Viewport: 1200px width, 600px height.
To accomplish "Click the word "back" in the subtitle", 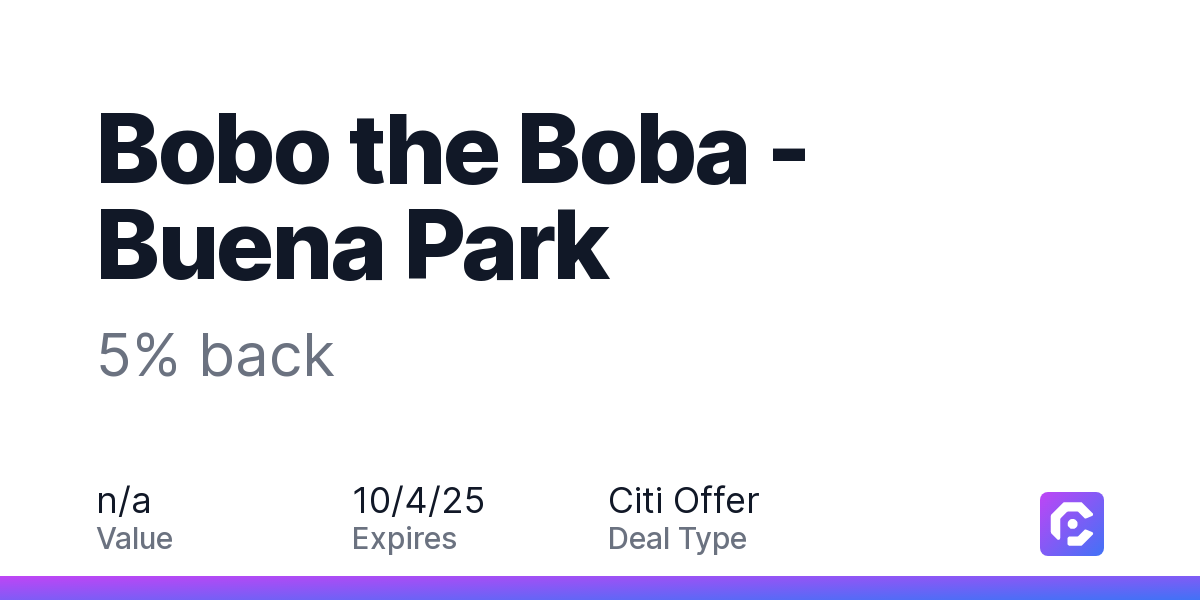I will click(267, 355).
